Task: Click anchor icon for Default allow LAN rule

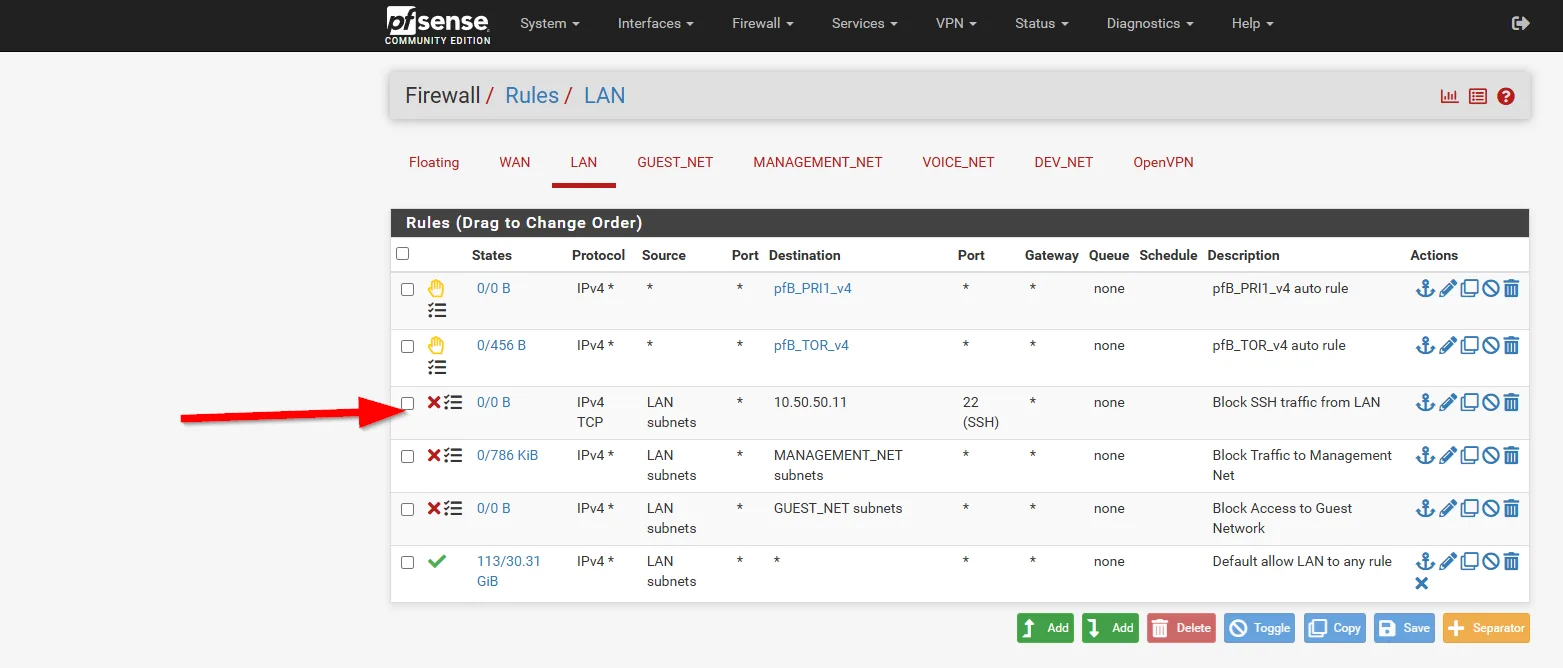Action: [1426, 562]
